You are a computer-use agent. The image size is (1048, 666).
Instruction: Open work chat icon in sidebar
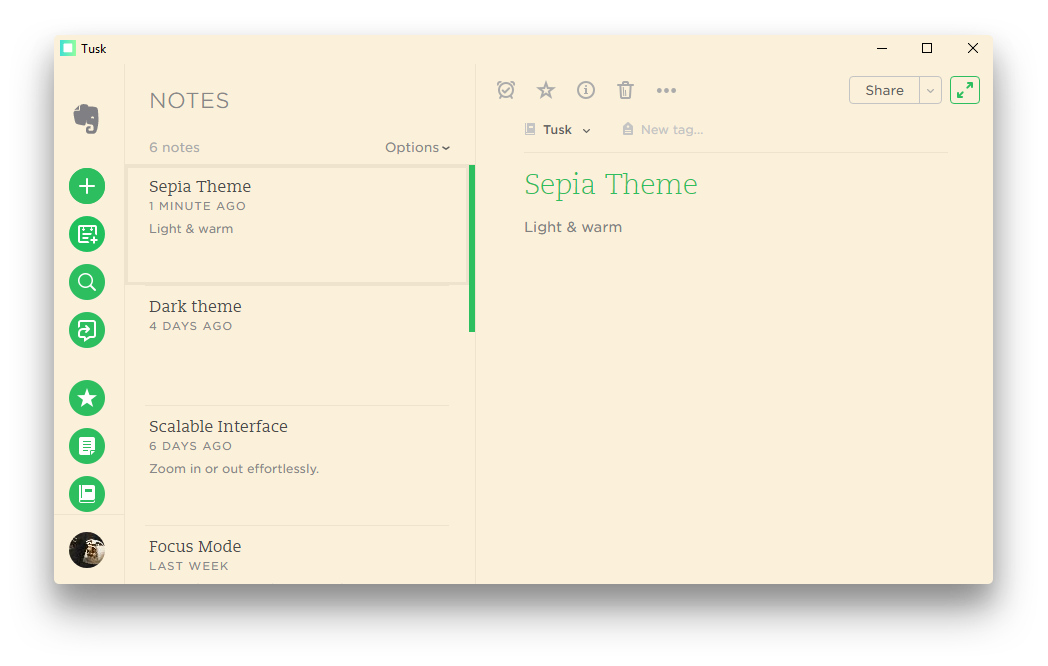click(87, 330)
